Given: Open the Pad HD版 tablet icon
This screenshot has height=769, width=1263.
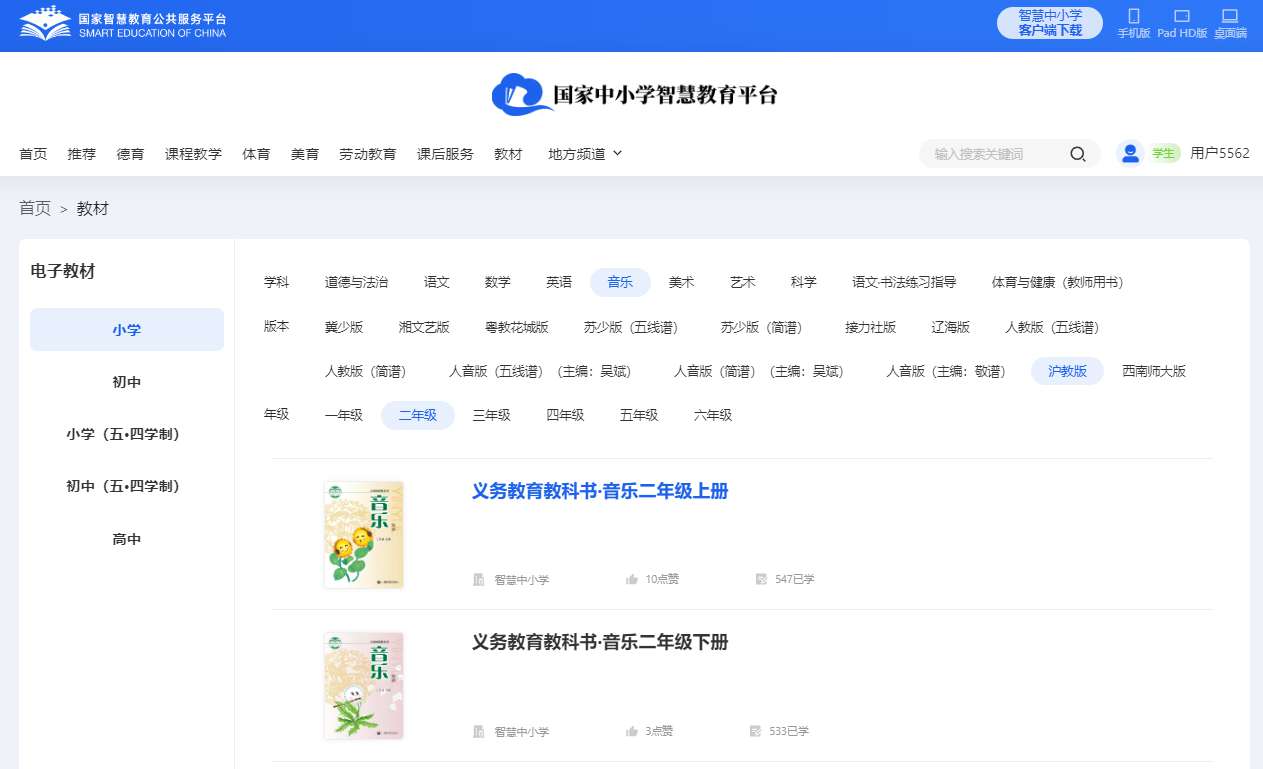Looking at the screenshot, I should (x=1181, y=16).
